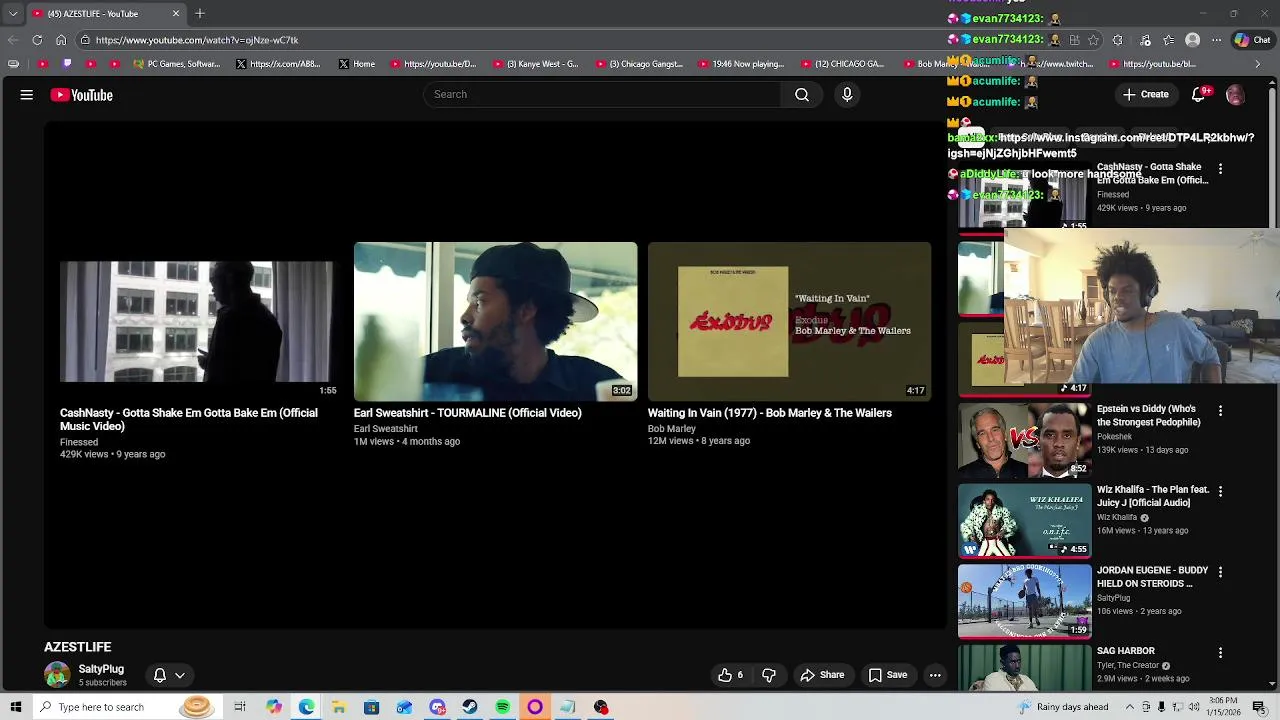Reload the page with refresh icon

(37, 40)
